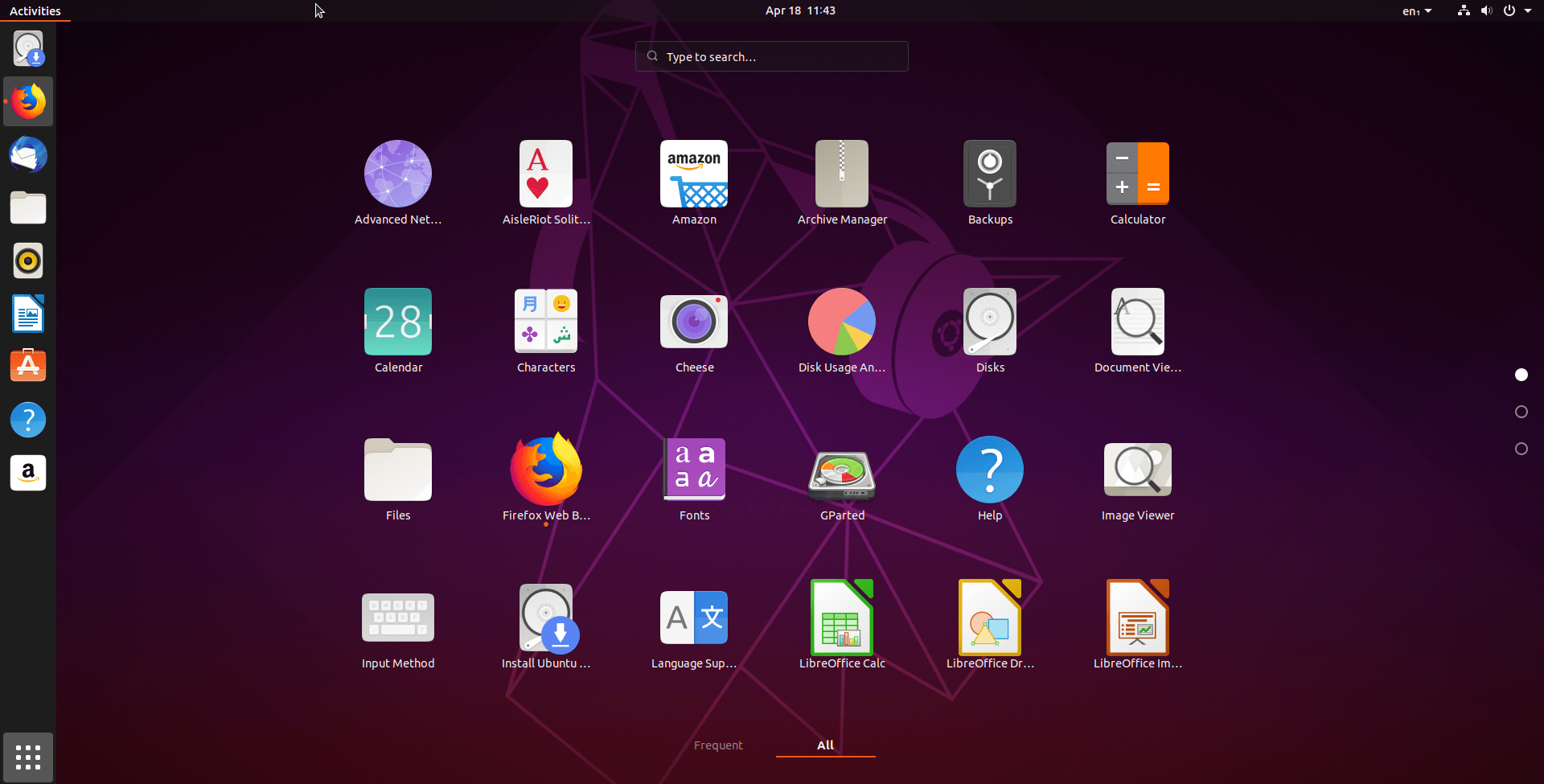Screen dimensions: 1544x784
Task: Switch to the Frequent tab
Action: [718, 745]
